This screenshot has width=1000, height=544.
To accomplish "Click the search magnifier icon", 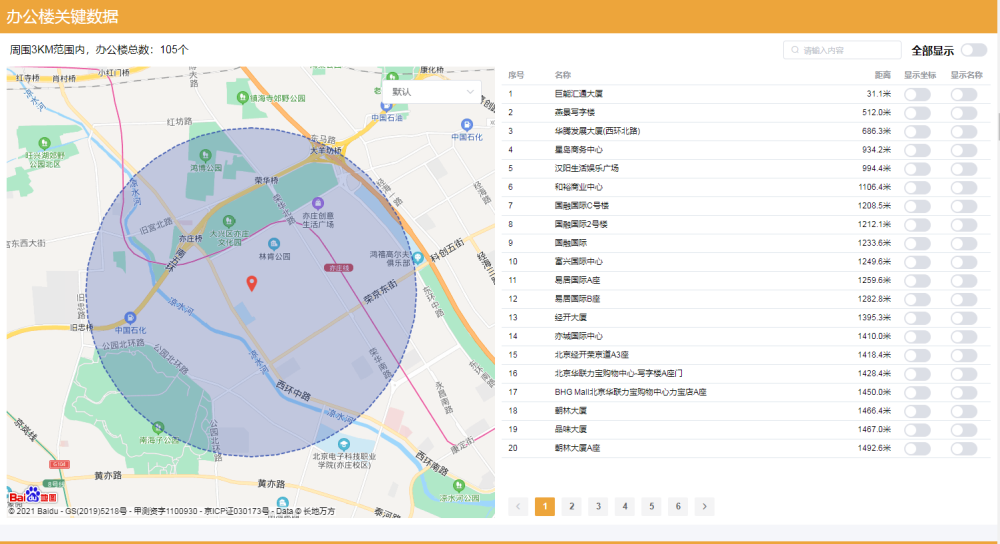I will click(795, 50).
